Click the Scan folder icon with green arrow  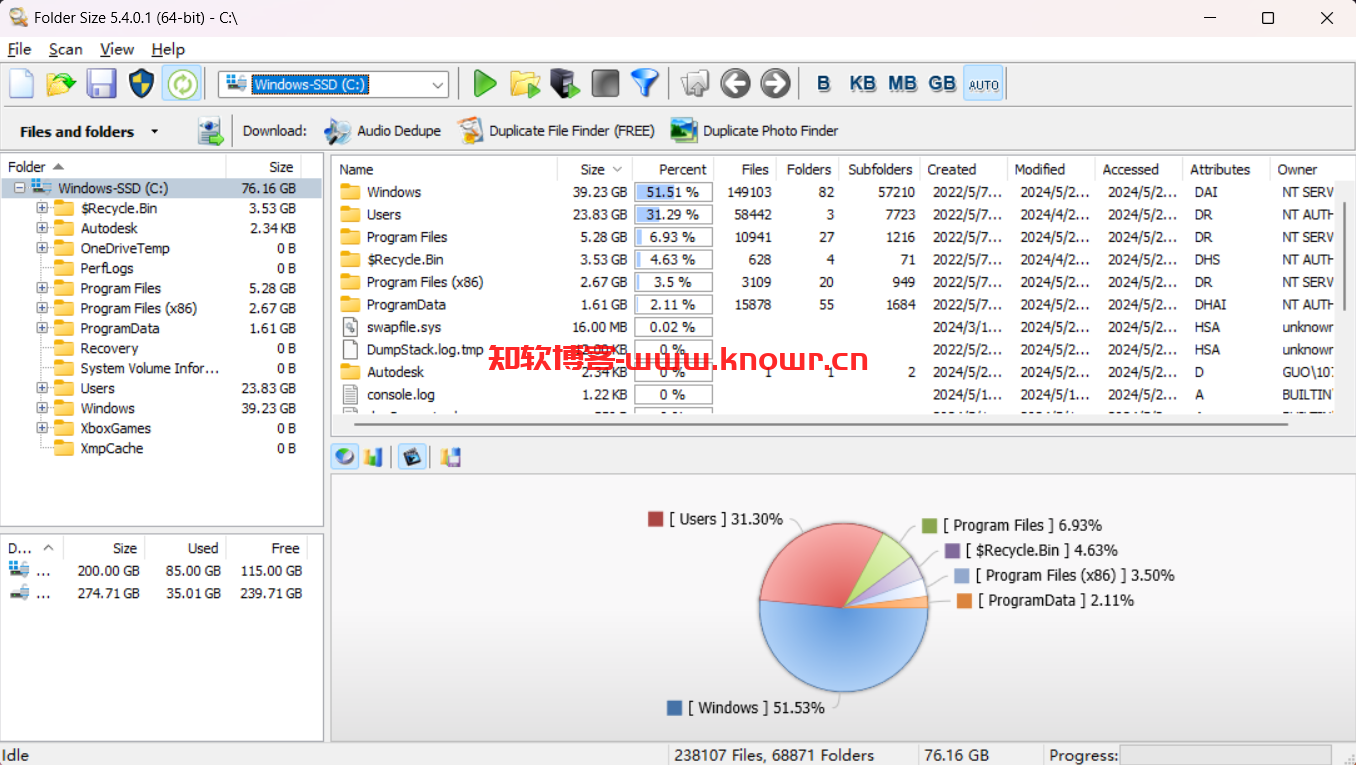(x=525, y=84)
